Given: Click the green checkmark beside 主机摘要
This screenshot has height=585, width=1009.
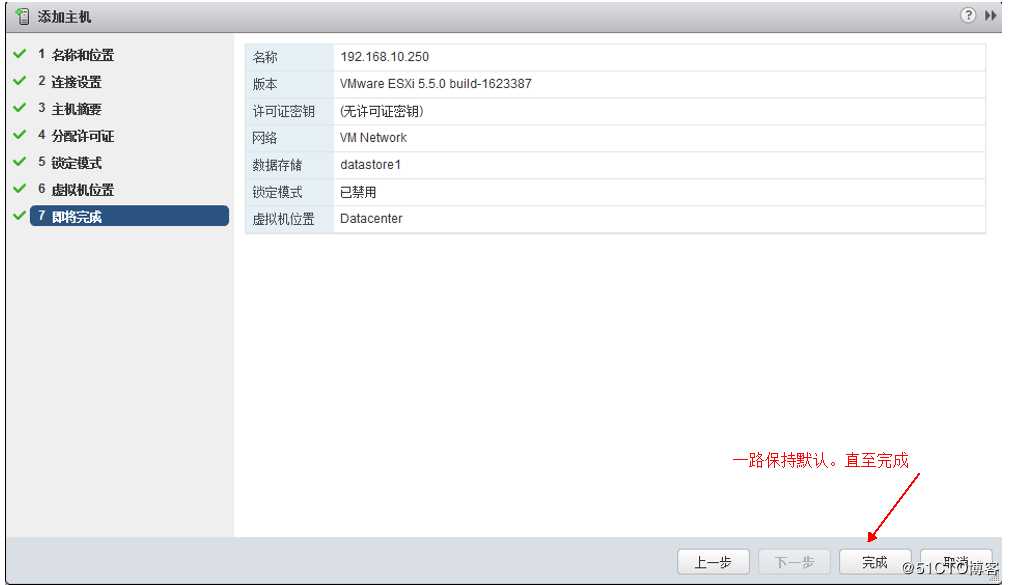Looking at the screenshot, I should coord(20,108).
